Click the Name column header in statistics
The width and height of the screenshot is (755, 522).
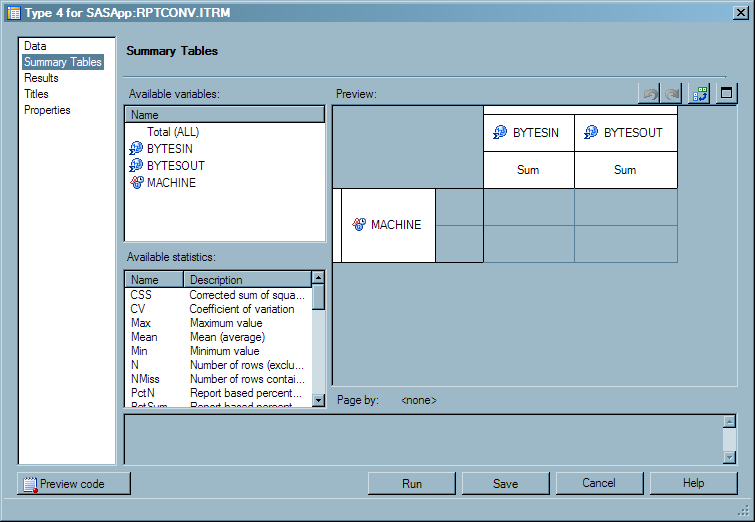pos(154,279)
